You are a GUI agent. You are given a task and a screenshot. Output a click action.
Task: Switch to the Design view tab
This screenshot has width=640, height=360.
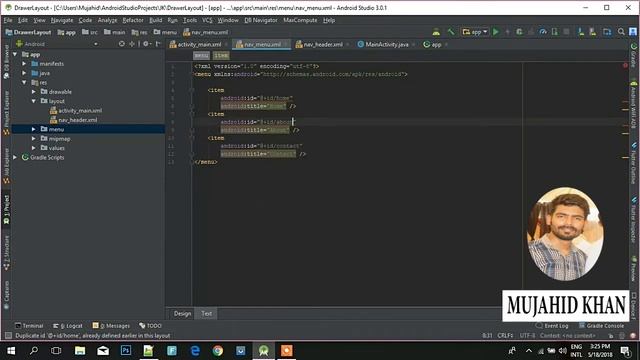click(182, 313)
